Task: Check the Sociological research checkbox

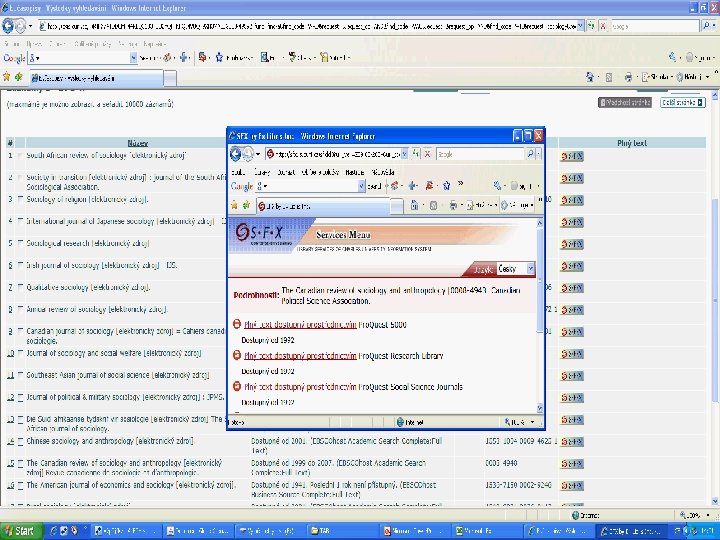Action: tap(20, 243)
